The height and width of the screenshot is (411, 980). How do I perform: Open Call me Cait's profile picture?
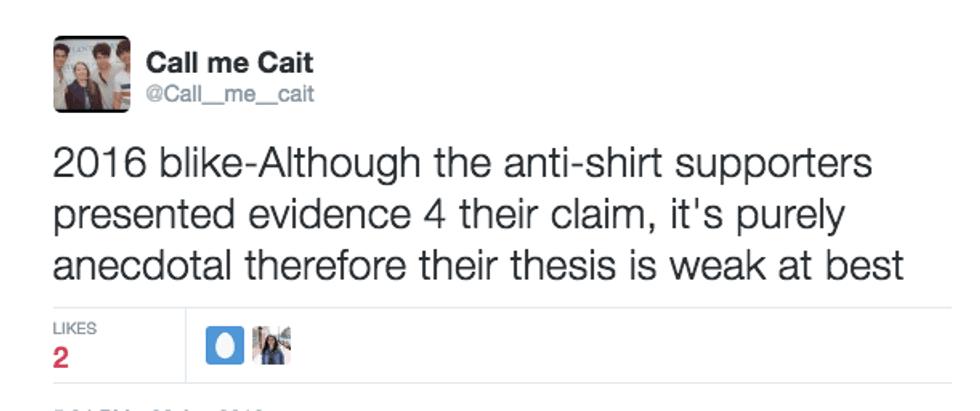tap(91, 74)
